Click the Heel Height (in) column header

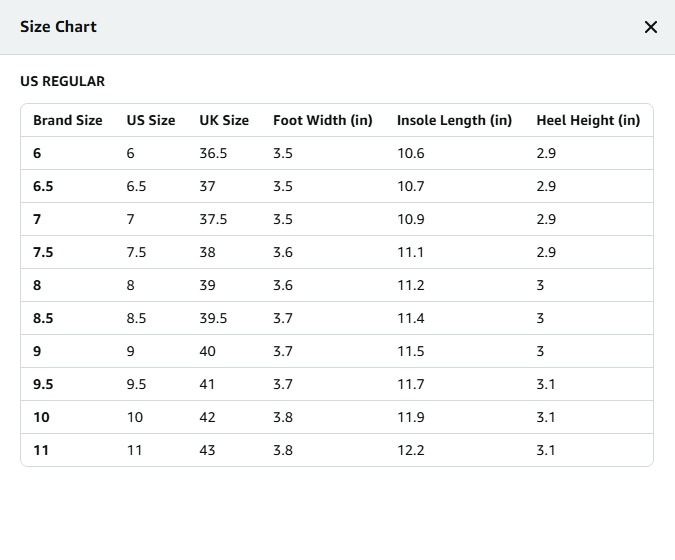(588, 120)
